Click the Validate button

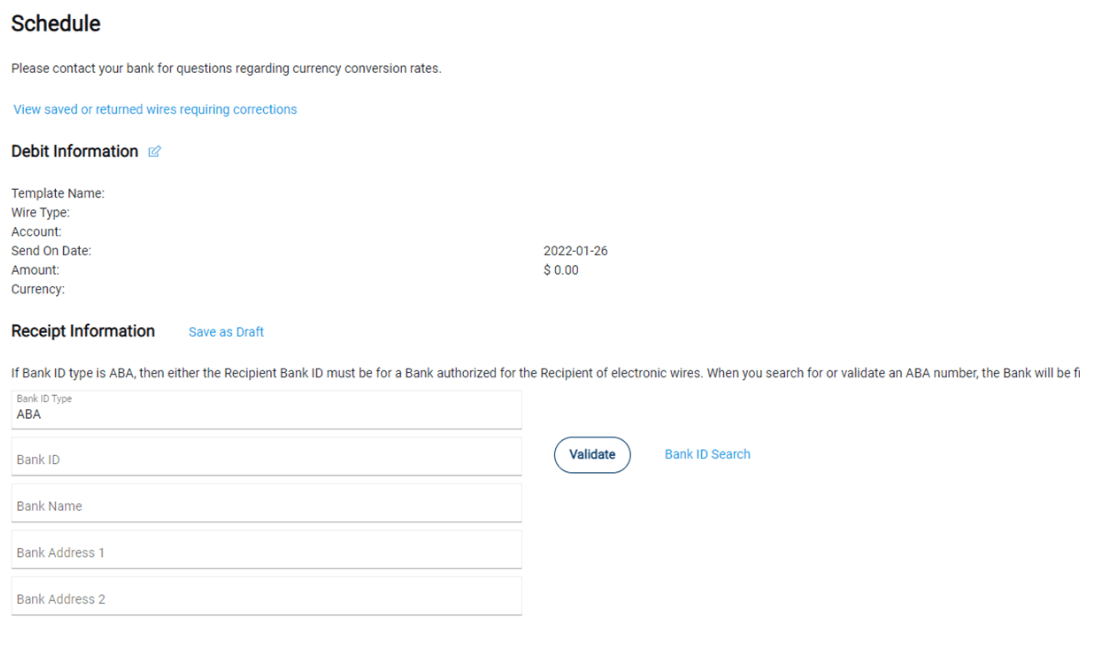(592, 455)
